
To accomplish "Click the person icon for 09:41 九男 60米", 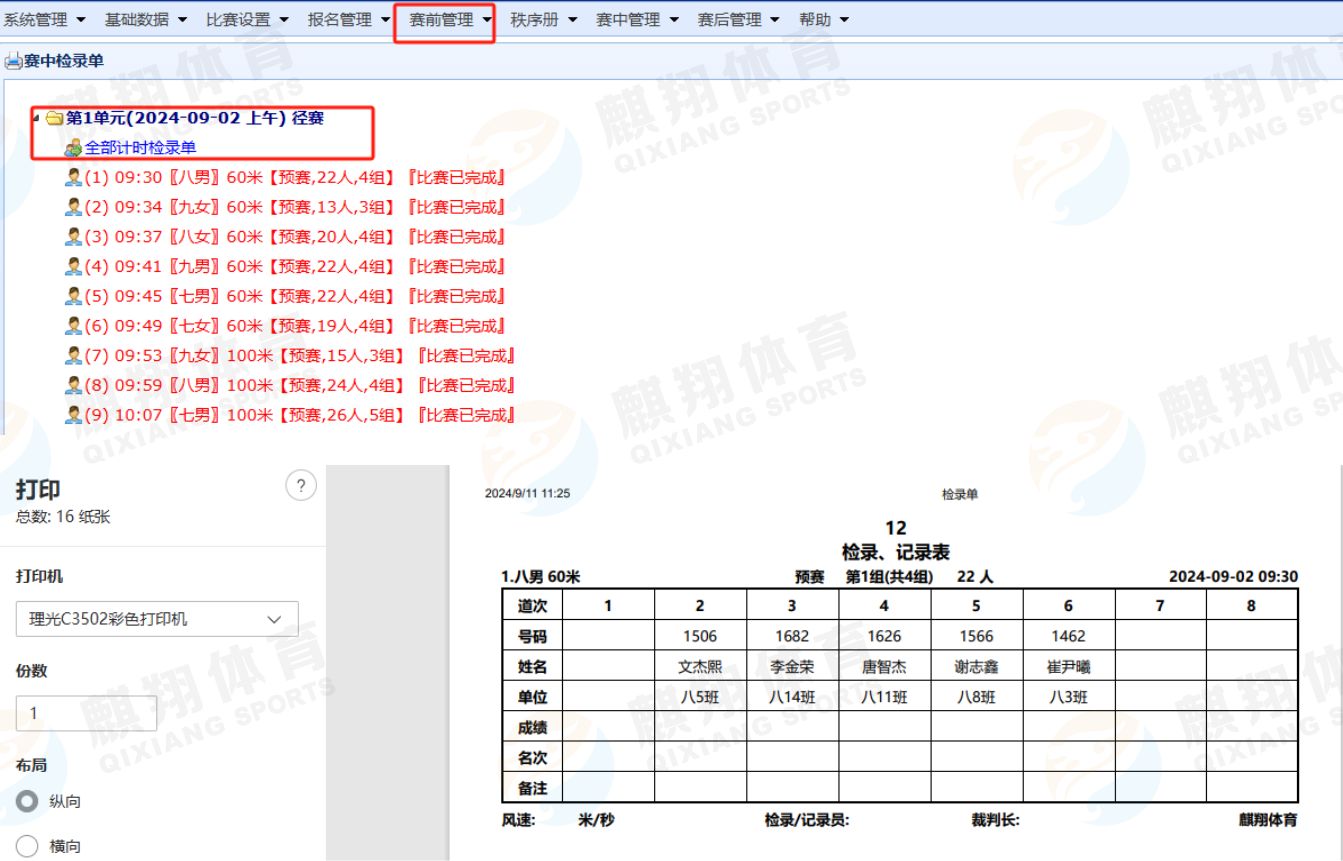I will coord(73,267).
